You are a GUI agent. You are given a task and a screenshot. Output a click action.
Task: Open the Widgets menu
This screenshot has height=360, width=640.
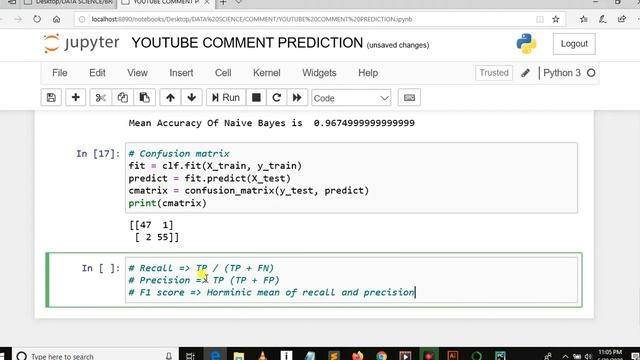(319, 73)
